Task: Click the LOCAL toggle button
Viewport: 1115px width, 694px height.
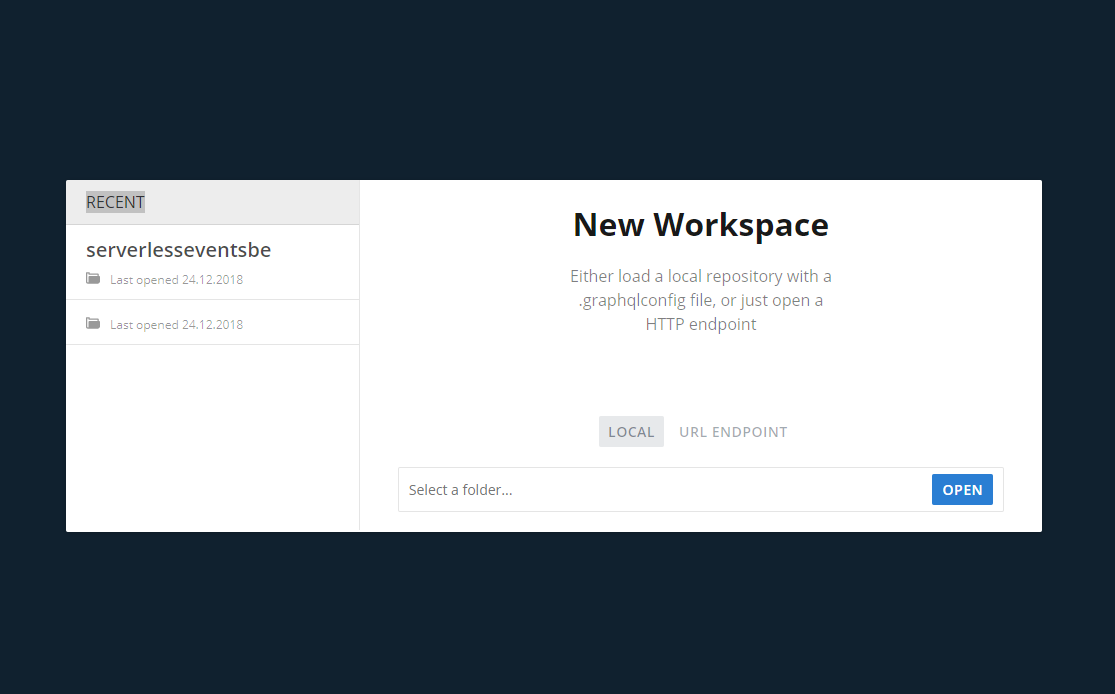Action: [631, 431]
